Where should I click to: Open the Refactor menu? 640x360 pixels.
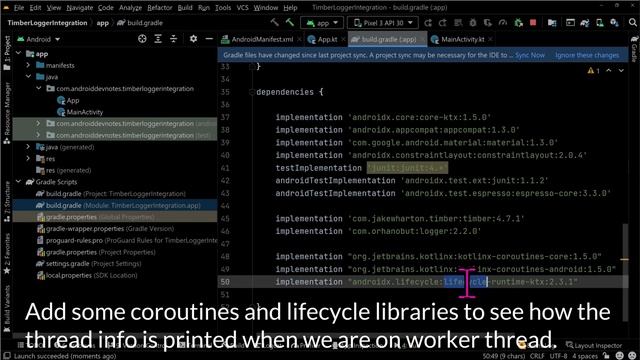[160, 7]
